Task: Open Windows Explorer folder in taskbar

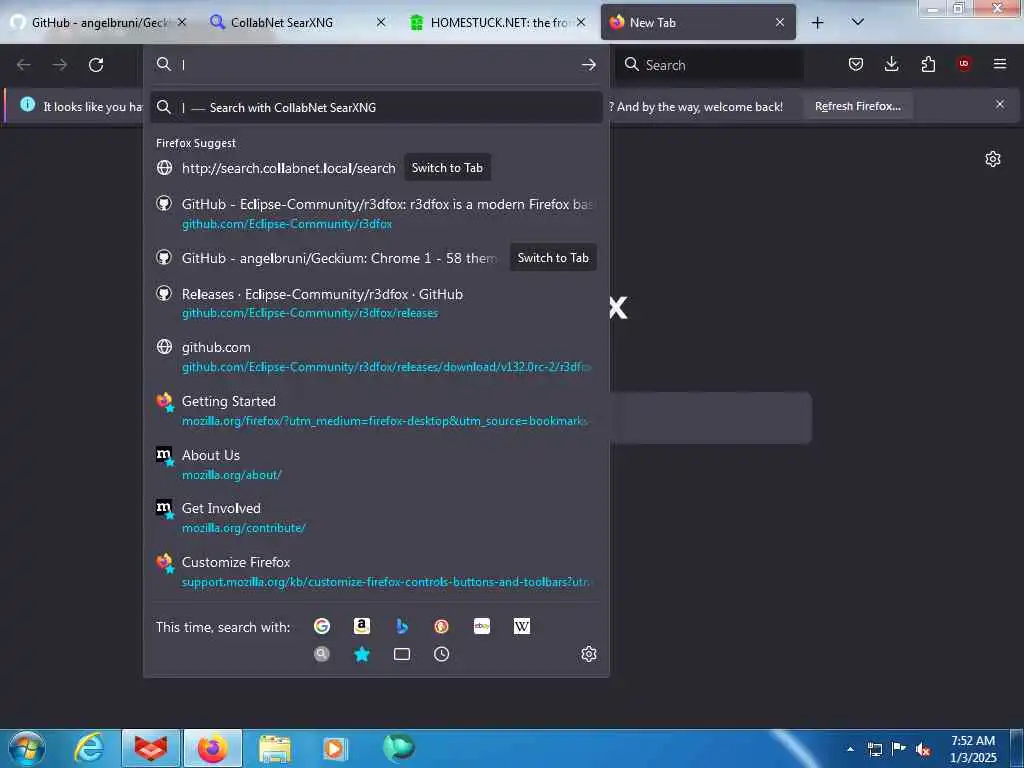Action: (x=274, y=748)
